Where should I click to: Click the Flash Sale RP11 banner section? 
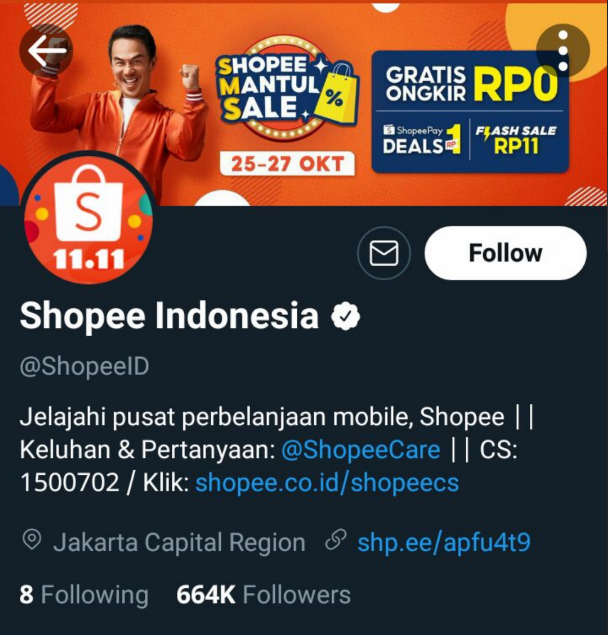(x=517, y=140)
